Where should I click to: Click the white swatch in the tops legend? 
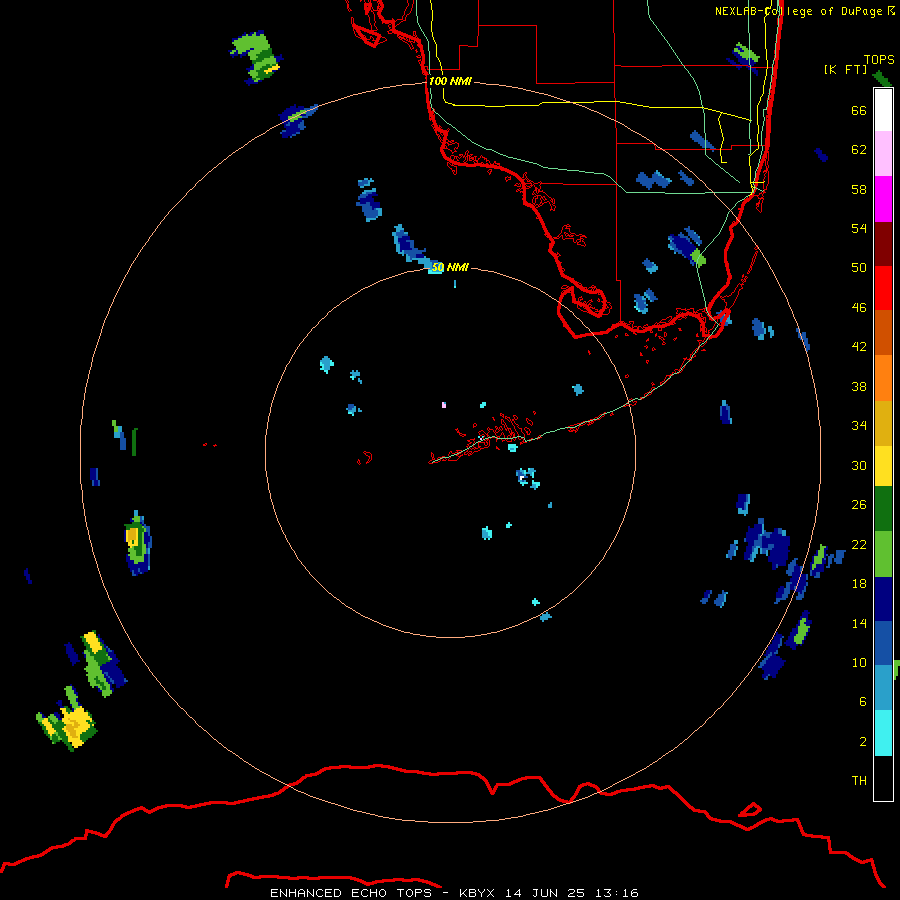pos(883,110)
